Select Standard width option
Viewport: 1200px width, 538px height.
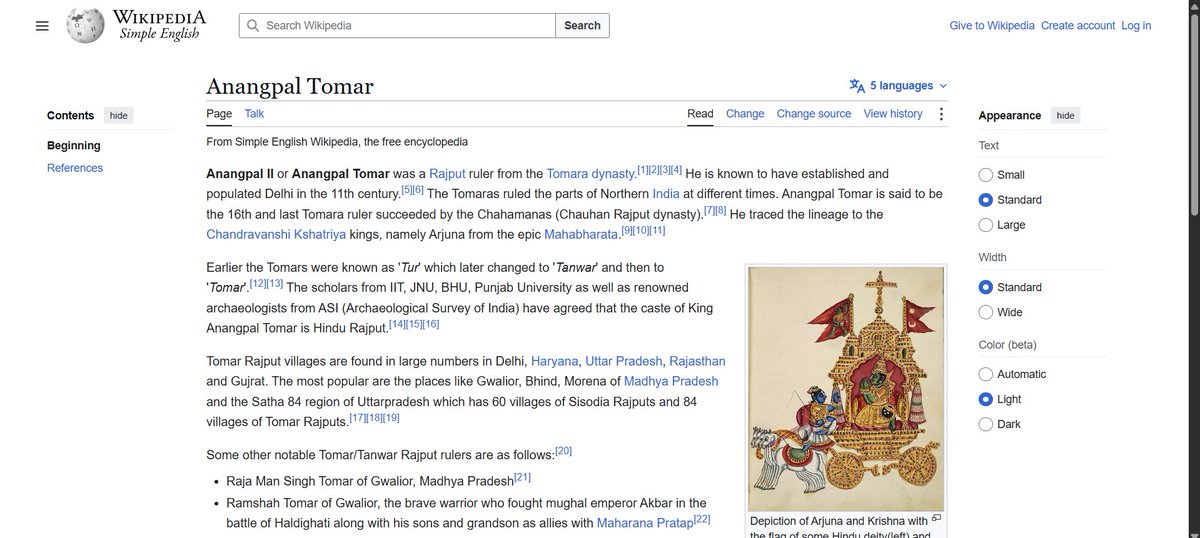point(986,287)
